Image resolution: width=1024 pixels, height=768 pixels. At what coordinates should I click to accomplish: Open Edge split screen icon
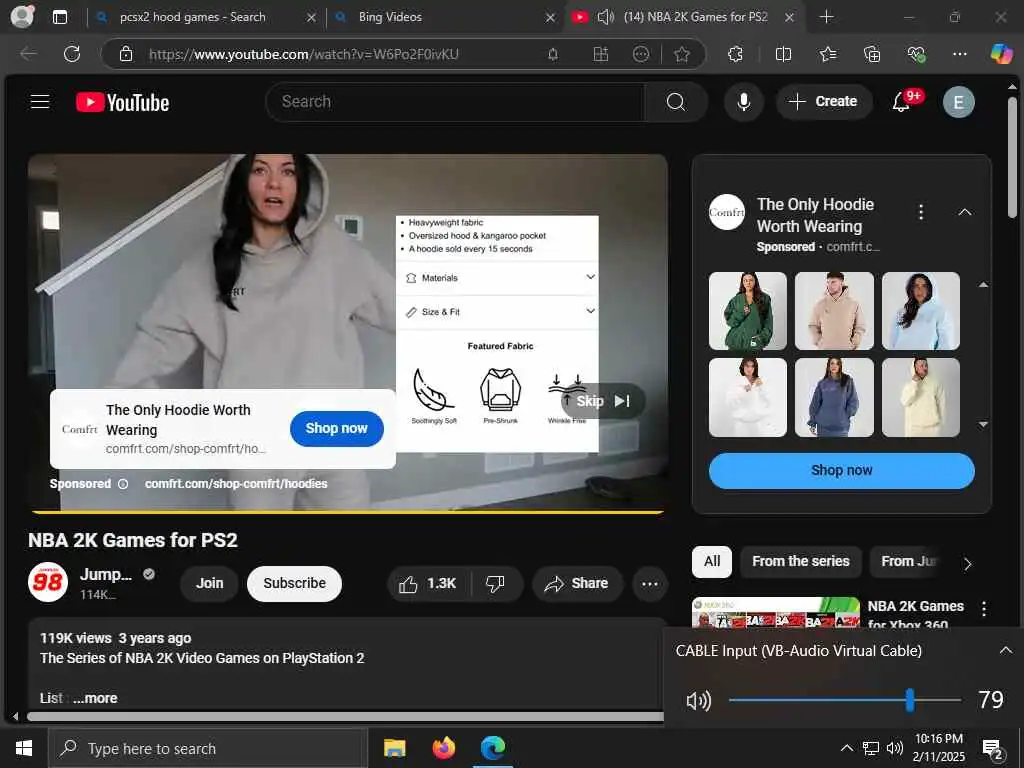(x=783, y=54)
